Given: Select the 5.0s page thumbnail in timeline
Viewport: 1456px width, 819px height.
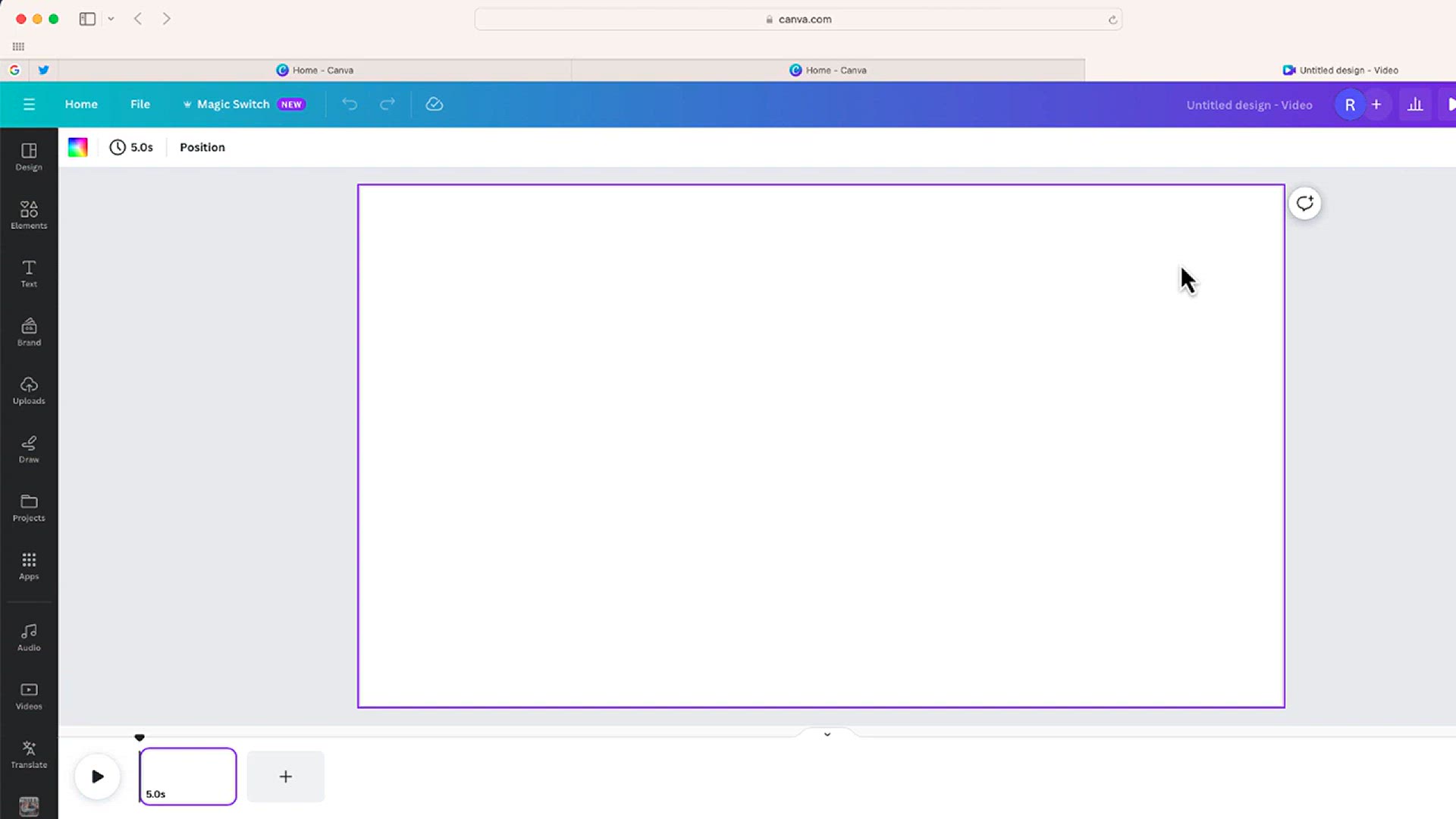Looking at the screenshot, I should 188,777.
